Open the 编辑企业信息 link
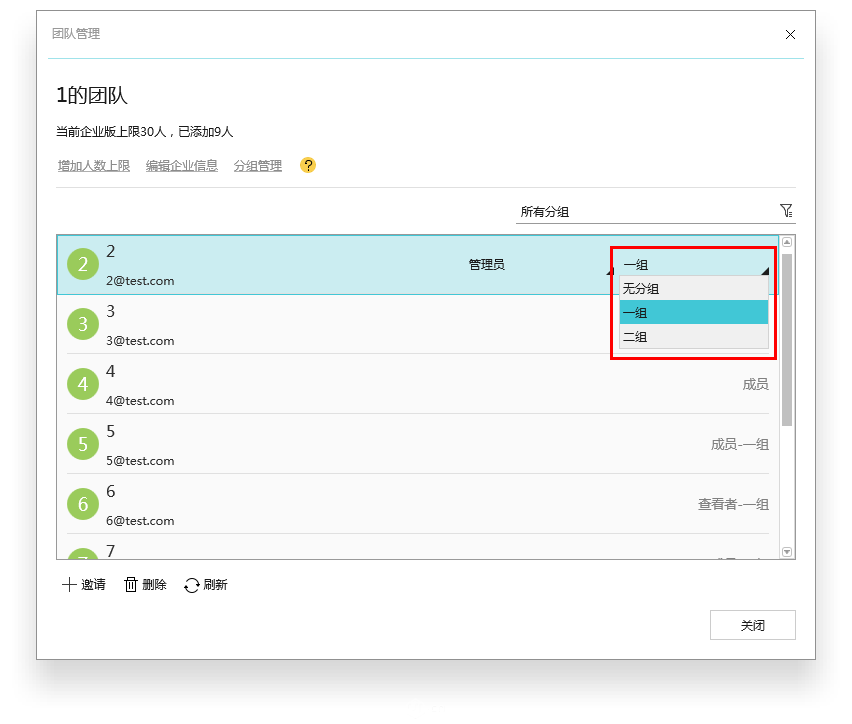852x724 pixels. click(182, 166)
